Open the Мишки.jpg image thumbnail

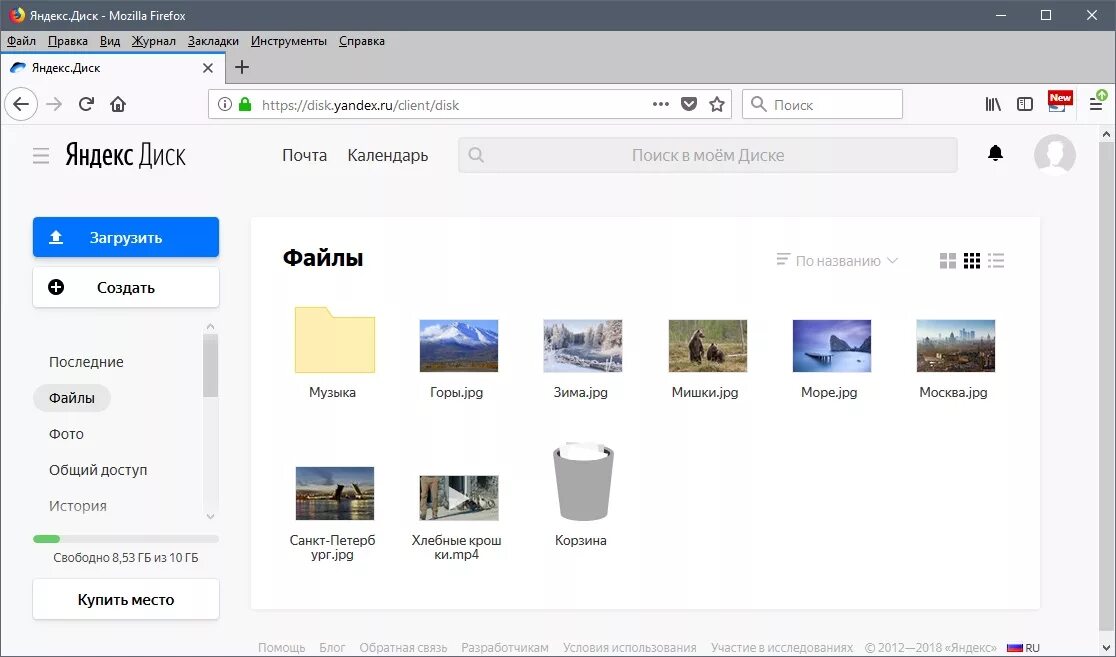click(x=706, y=344)
